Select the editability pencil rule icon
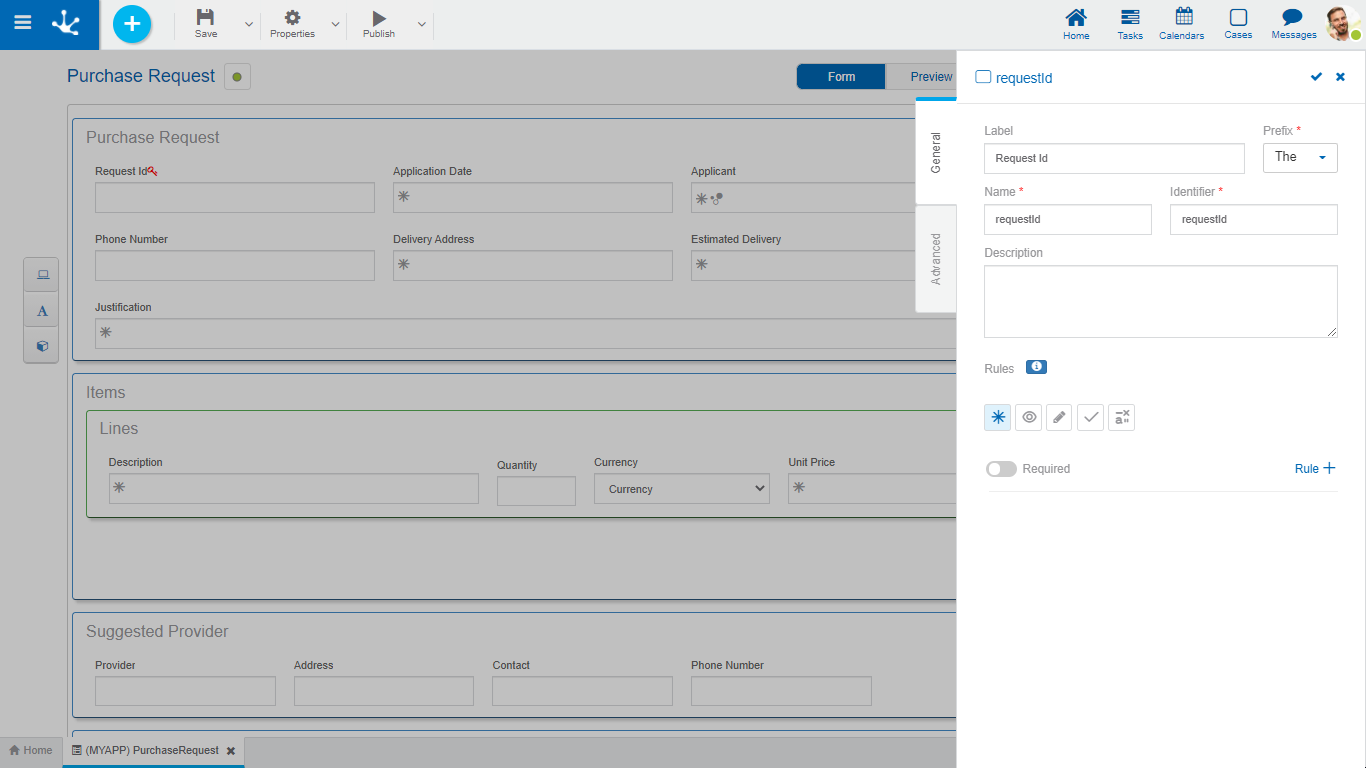The image size is (1366, 768). [1059, 417]
